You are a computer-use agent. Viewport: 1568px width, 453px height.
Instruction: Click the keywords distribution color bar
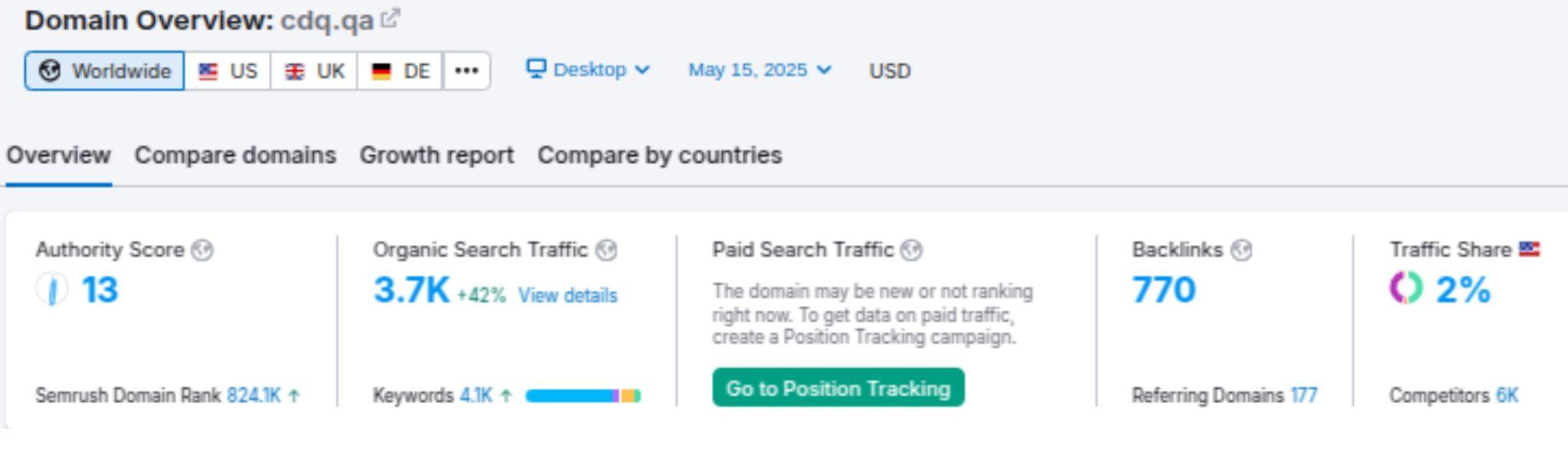click(583, 396)
